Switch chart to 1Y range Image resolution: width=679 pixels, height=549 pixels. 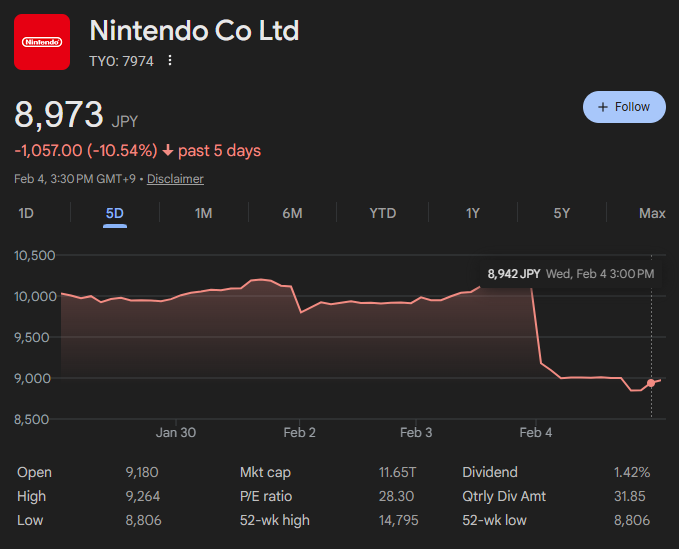473,213
